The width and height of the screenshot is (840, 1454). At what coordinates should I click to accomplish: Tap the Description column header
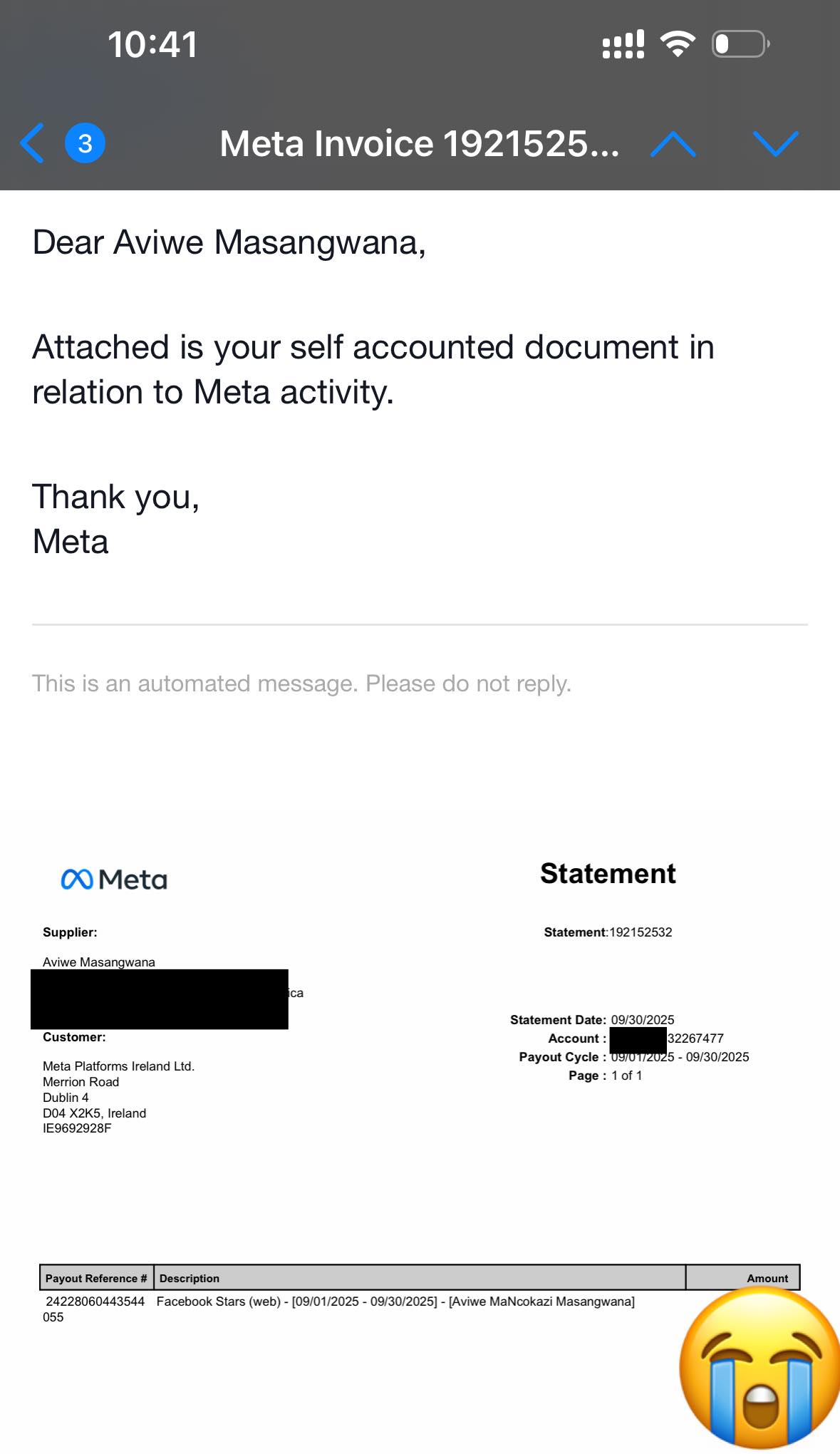click(x=190, y=1278)
